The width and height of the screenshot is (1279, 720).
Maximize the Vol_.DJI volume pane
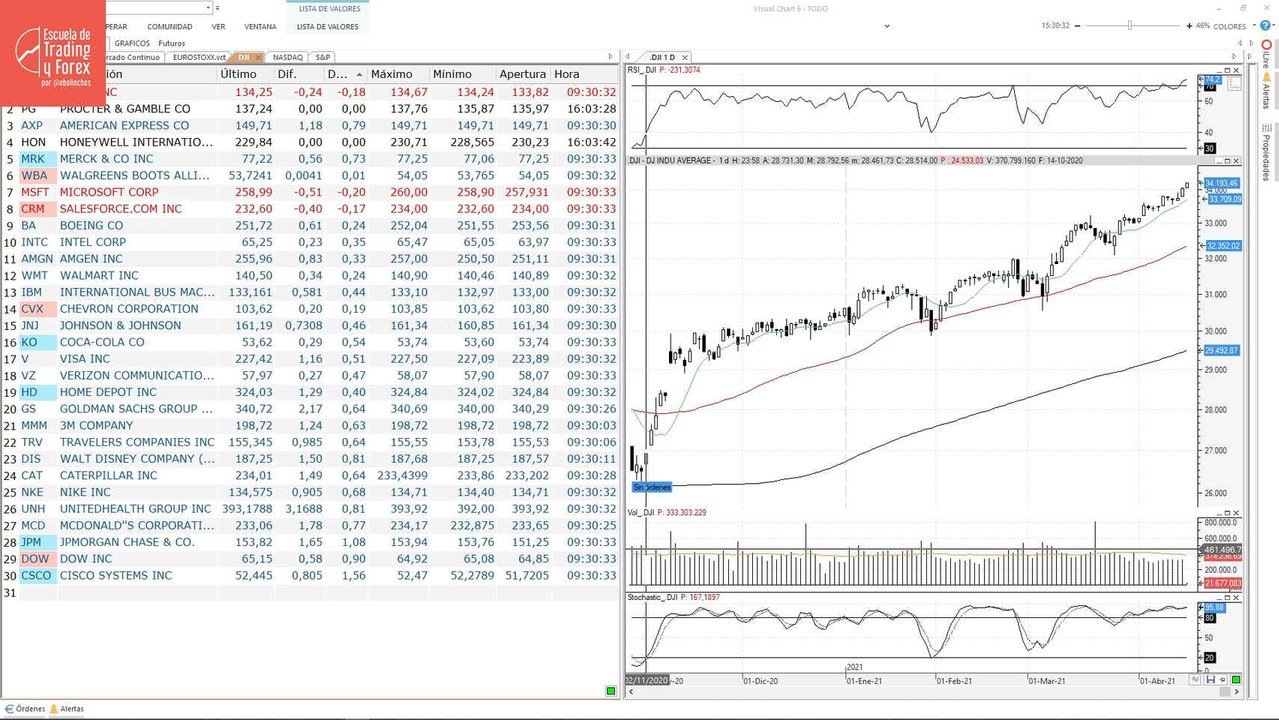coord(1227,513)
